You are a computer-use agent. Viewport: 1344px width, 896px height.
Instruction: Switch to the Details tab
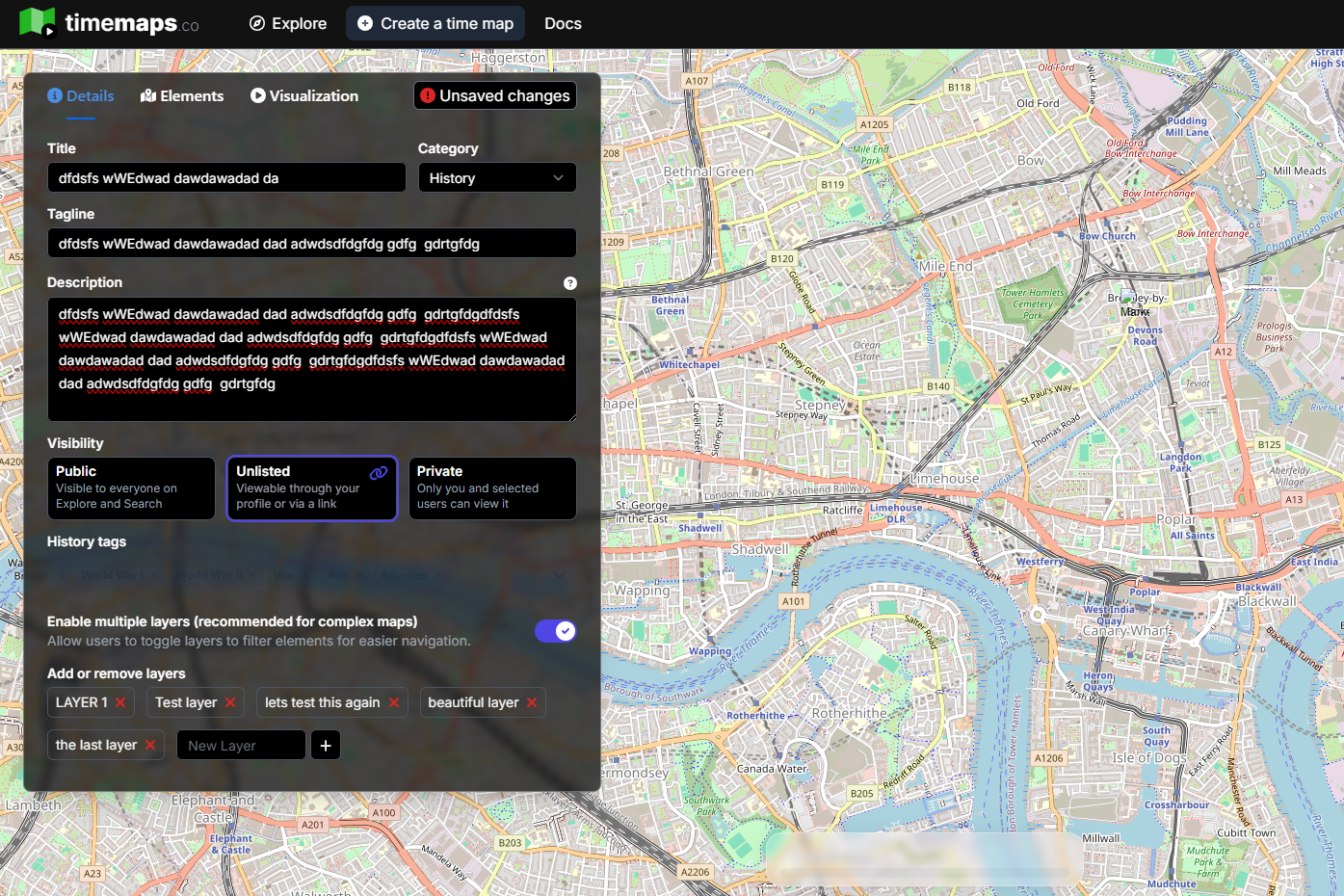(81, 95)
